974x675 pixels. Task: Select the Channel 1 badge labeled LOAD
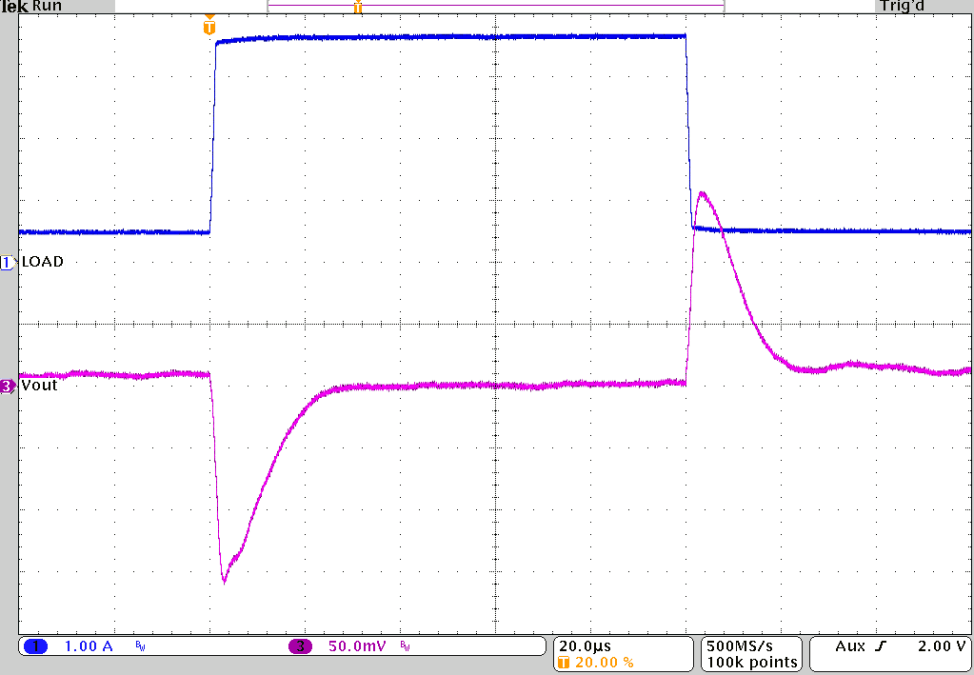[7, 262]
